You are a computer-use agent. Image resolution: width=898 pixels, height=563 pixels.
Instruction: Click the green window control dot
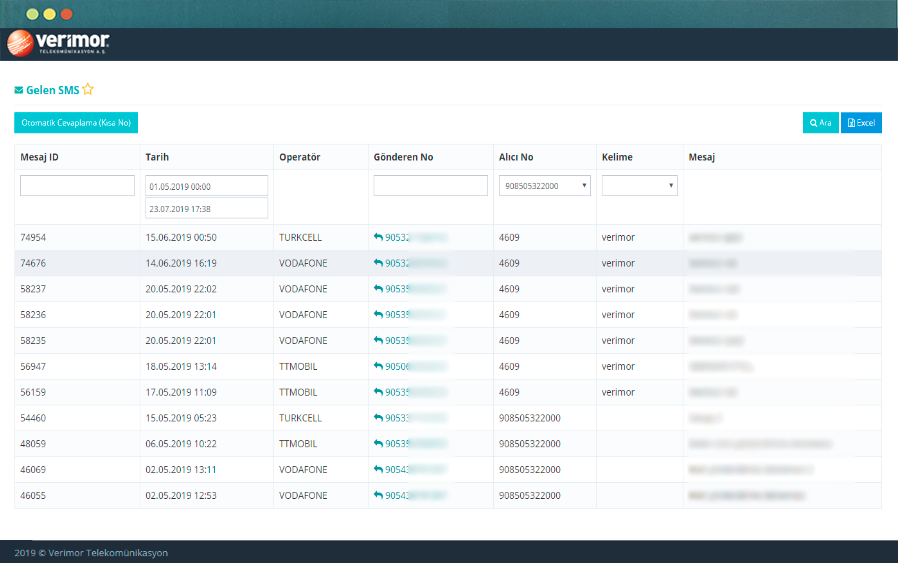click(x=33, y=14)
